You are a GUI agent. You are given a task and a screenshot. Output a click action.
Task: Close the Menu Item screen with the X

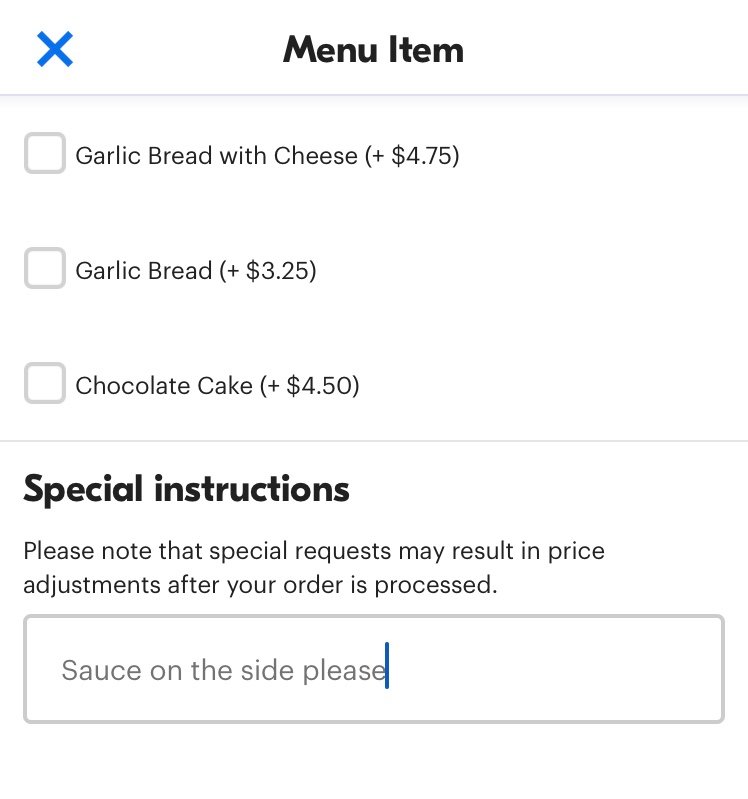click(55, 49)
